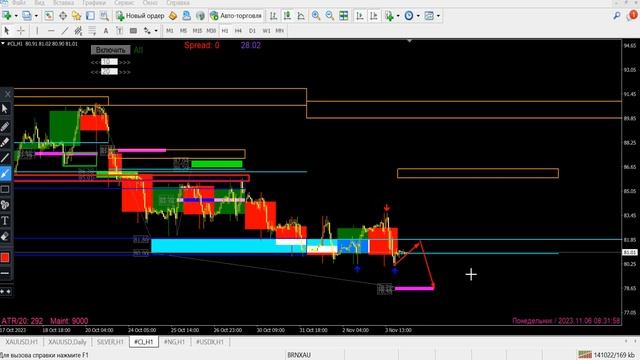Select eraser tool in drawing panel
Screen dimensions: 640x360
5,236
